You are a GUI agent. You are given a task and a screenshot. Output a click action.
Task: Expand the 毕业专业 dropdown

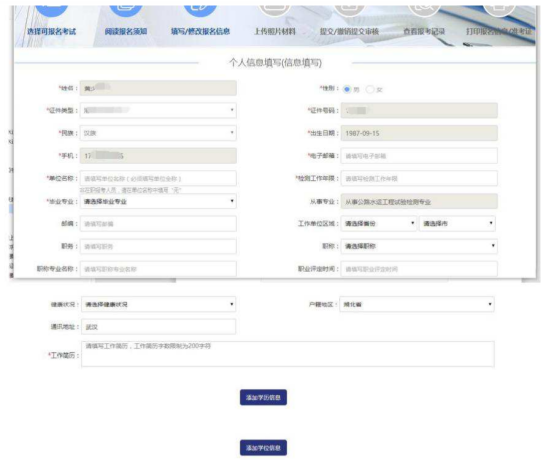pos(158,201)
